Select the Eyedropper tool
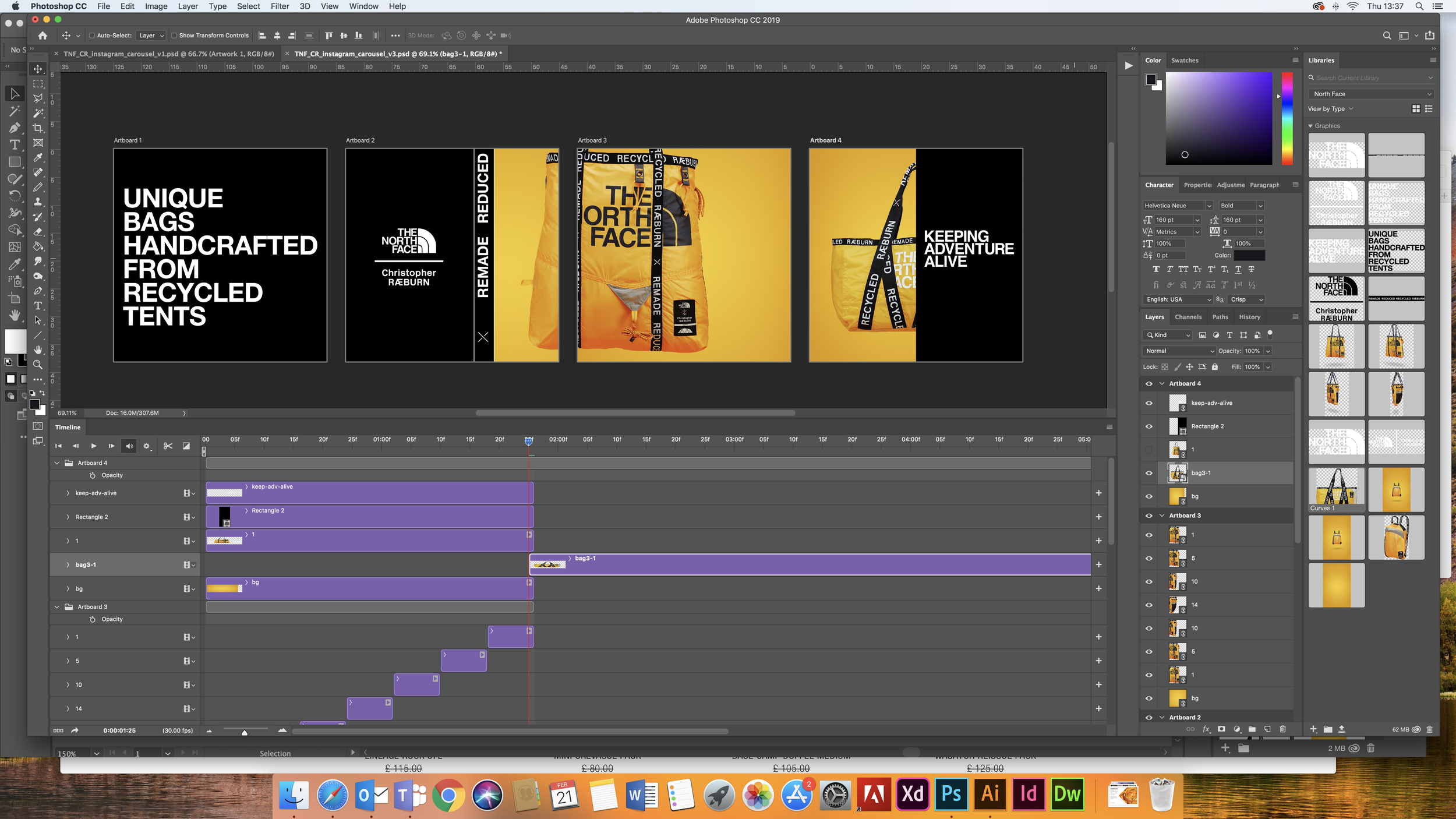1456x819 pixels. click(38, 157)
